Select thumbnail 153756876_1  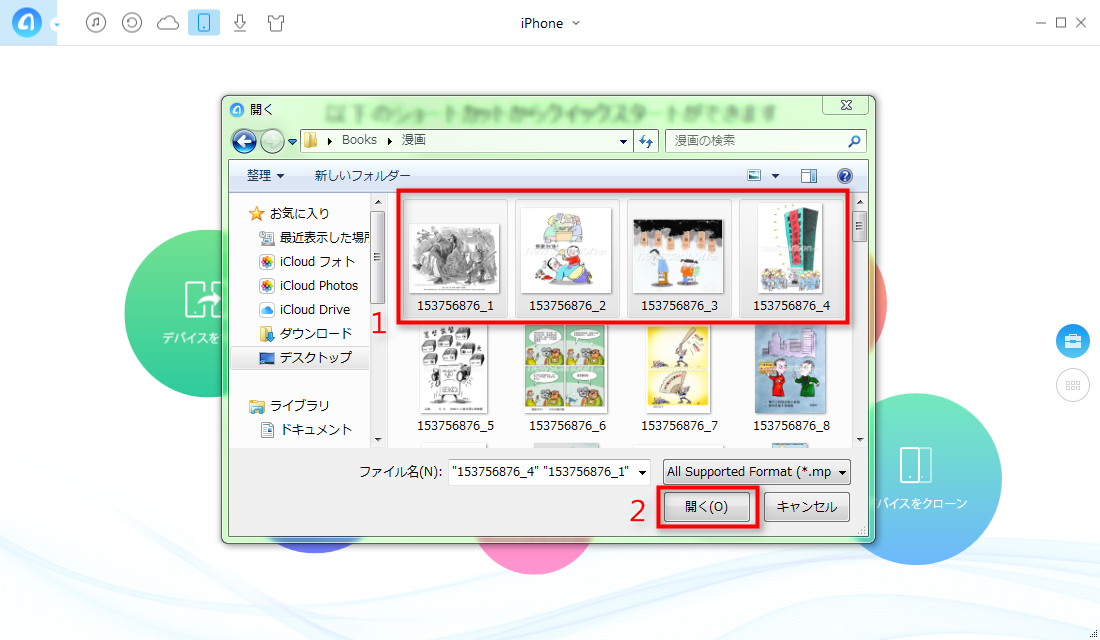tap(455, 258)
